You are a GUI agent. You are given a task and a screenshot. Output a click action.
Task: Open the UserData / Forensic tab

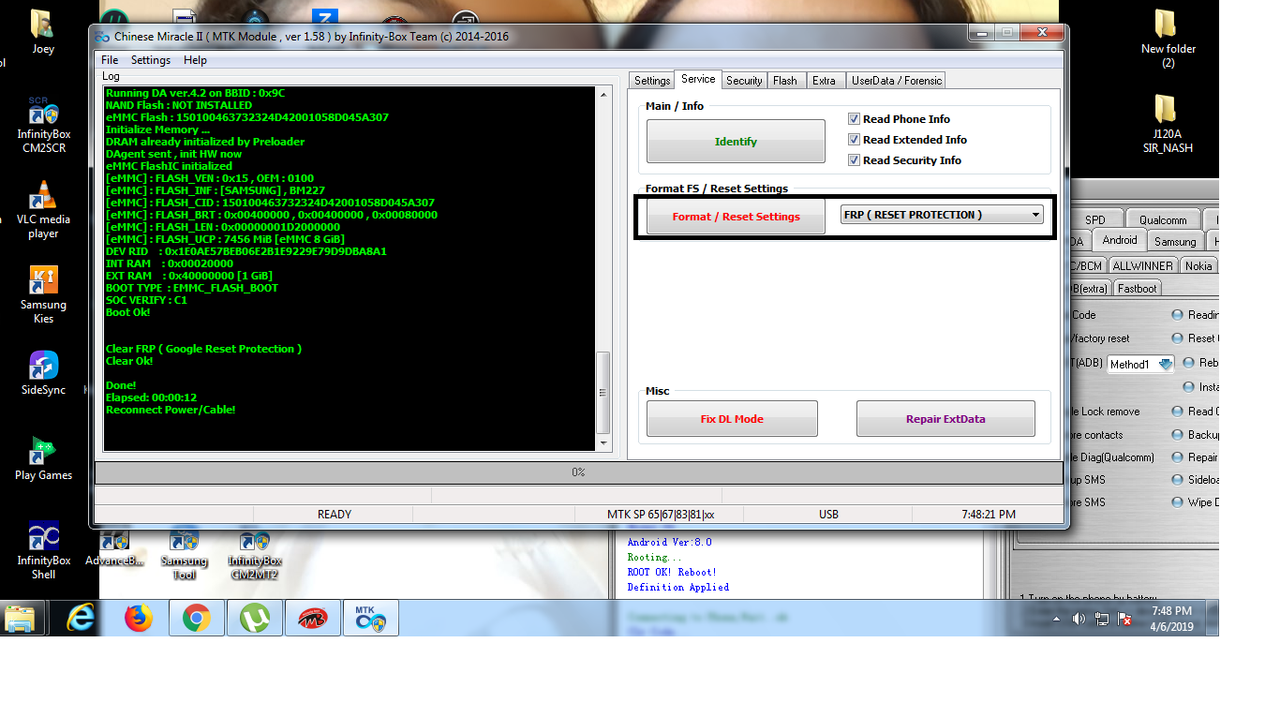coord(896,81)
